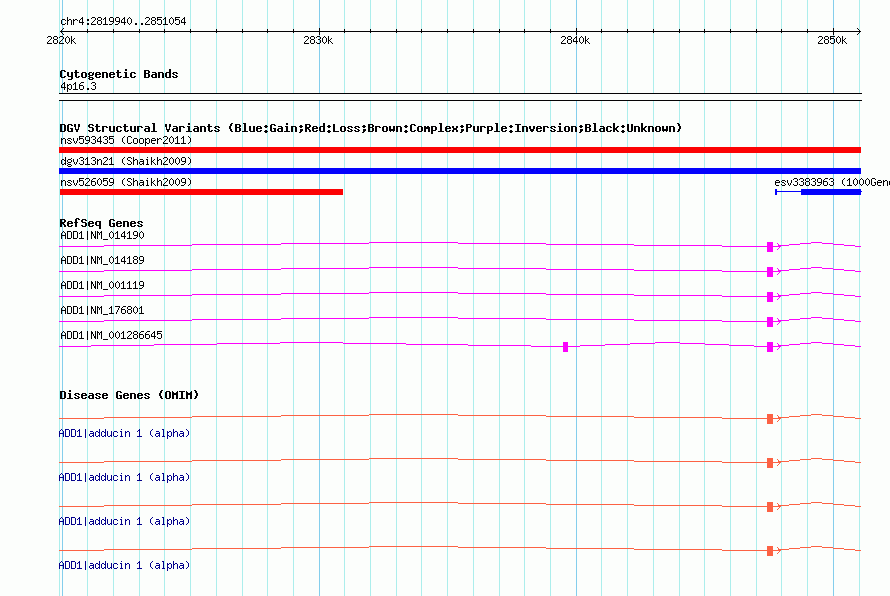This screenshot has height=596, width=890.
Task: Click the 2830k ruler label
Action: tap(318, 40)
